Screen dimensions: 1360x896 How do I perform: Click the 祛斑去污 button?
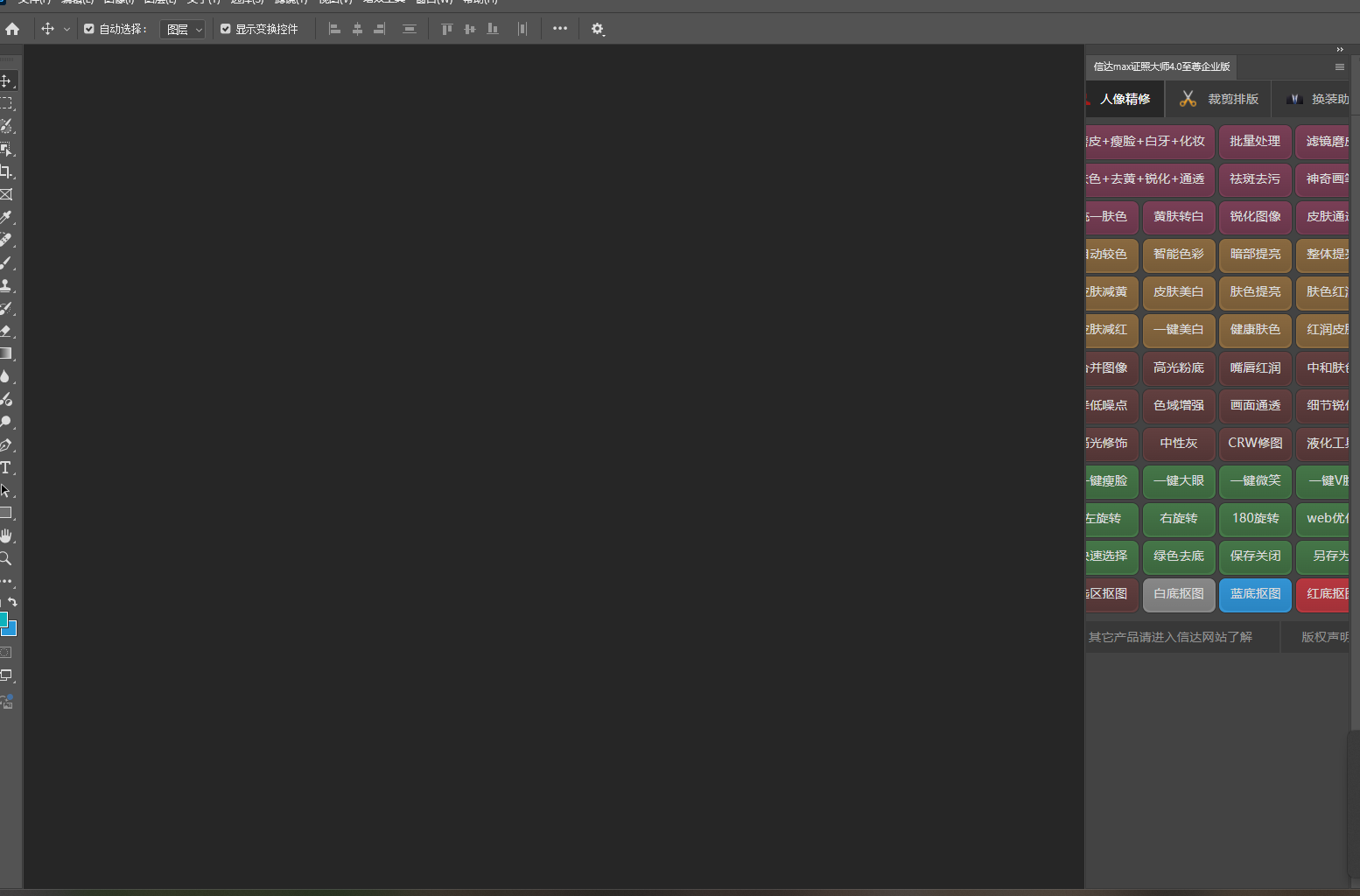pos(1255,178)
